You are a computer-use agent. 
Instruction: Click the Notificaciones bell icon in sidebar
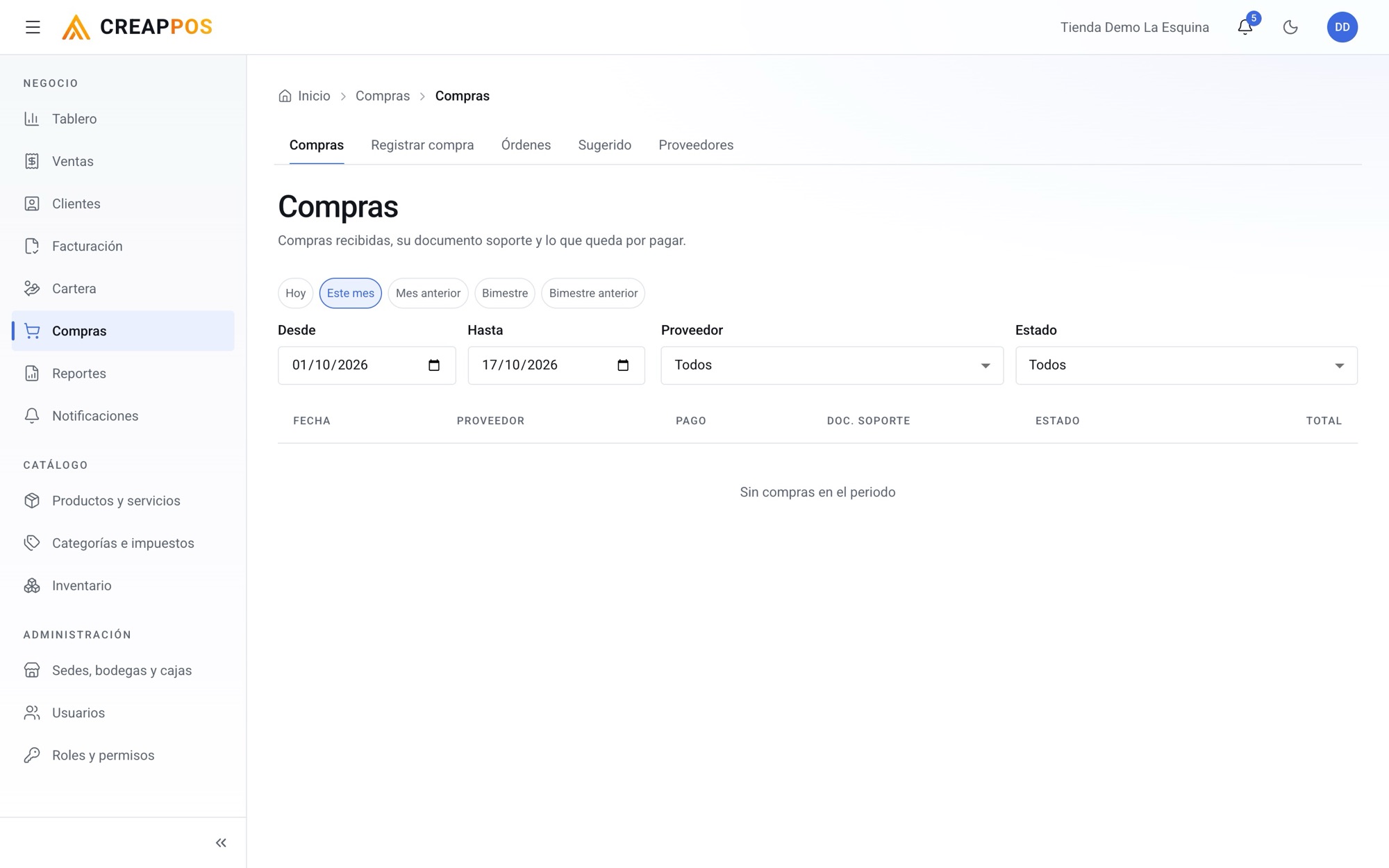tap(32, 416)
